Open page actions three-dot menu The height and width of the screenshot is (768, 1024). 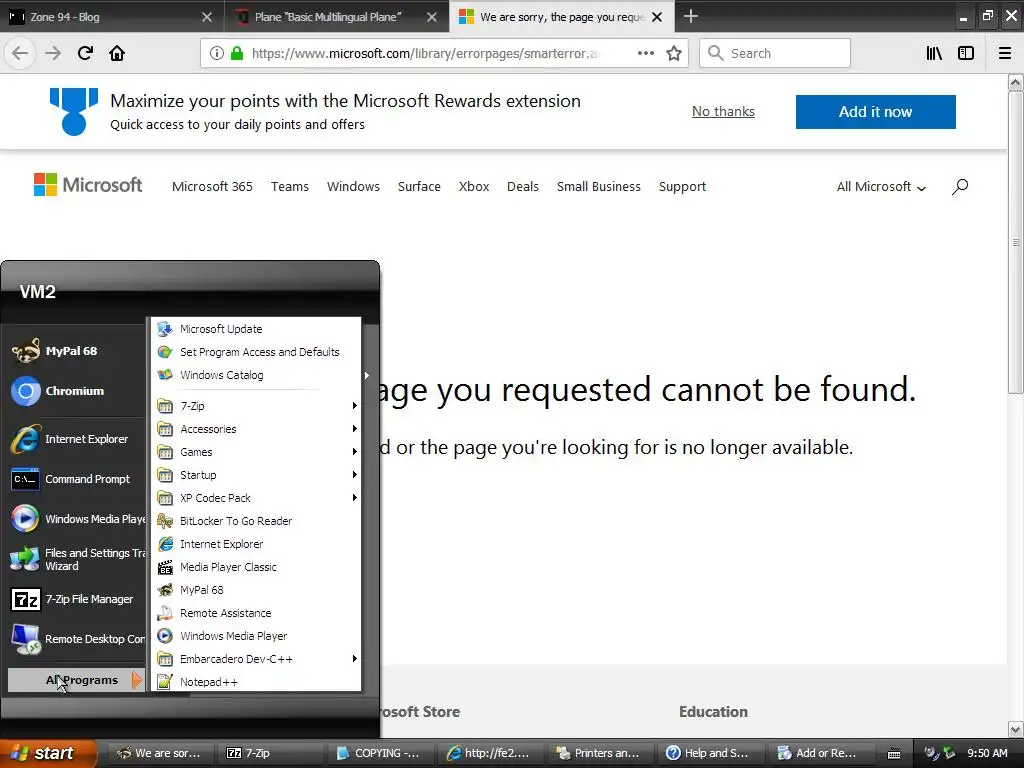click(646, 53)
